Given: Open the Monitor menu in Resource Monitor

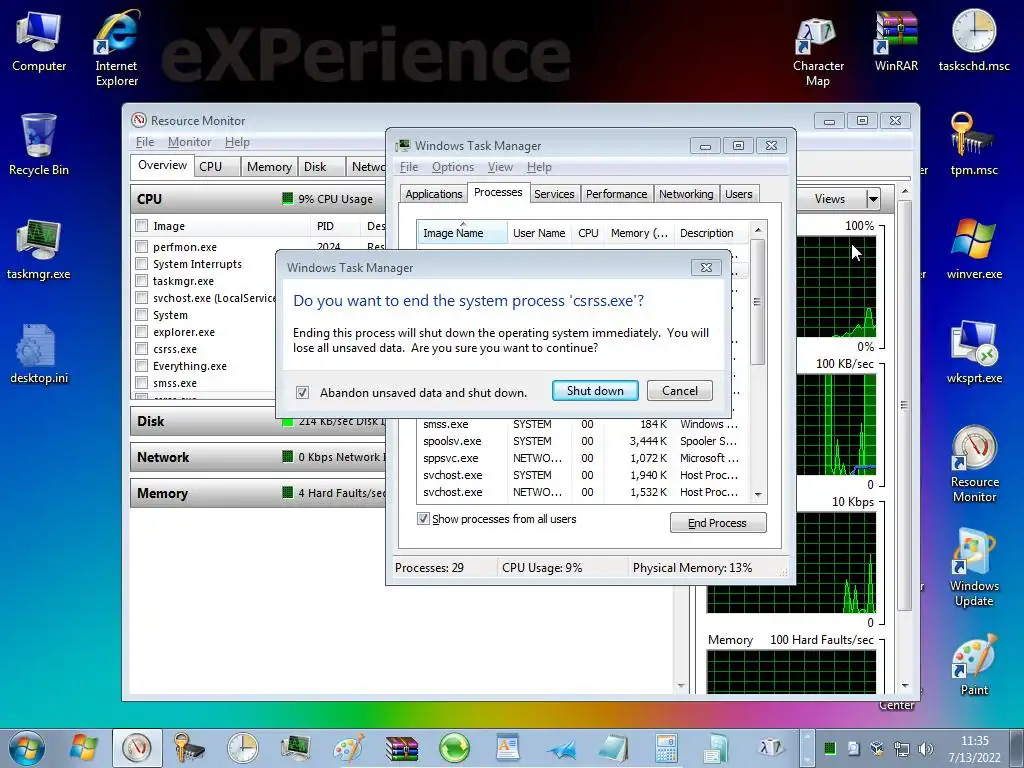Looking at the screenshot, I should 189,142.
